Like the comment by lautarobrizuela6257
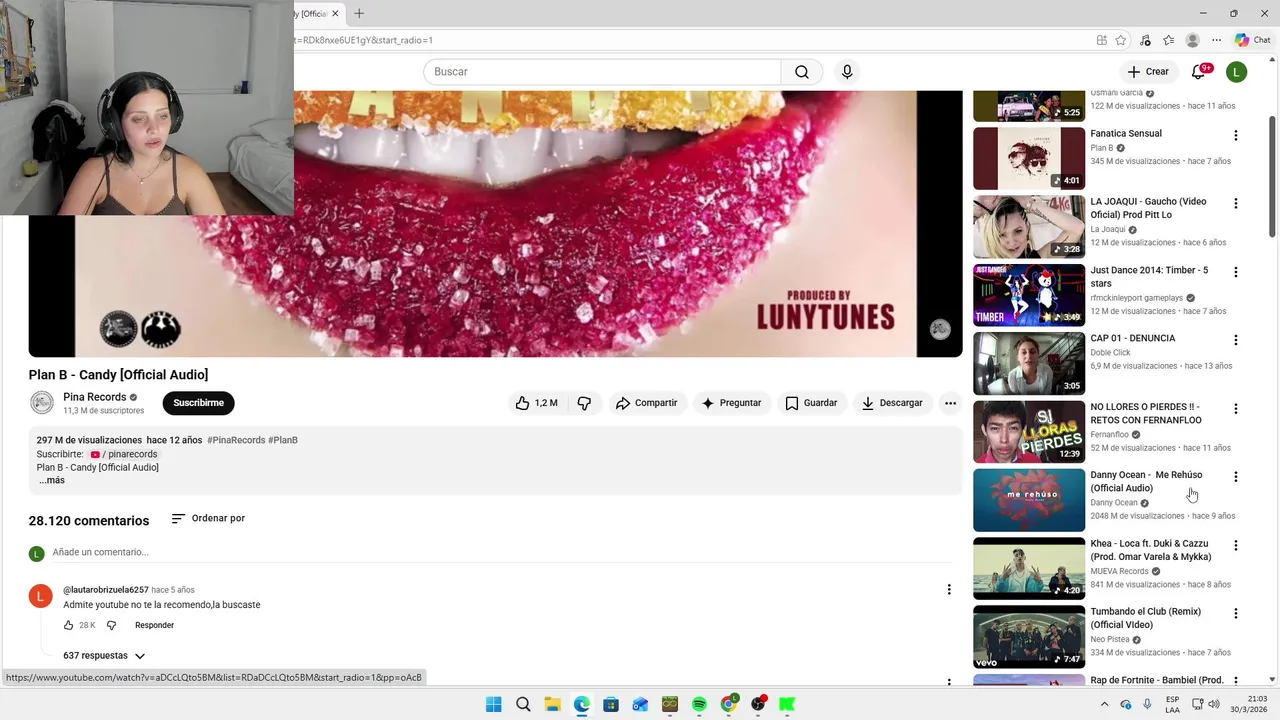The width and height of the screenshot is (1280, 720). [69, 625]
